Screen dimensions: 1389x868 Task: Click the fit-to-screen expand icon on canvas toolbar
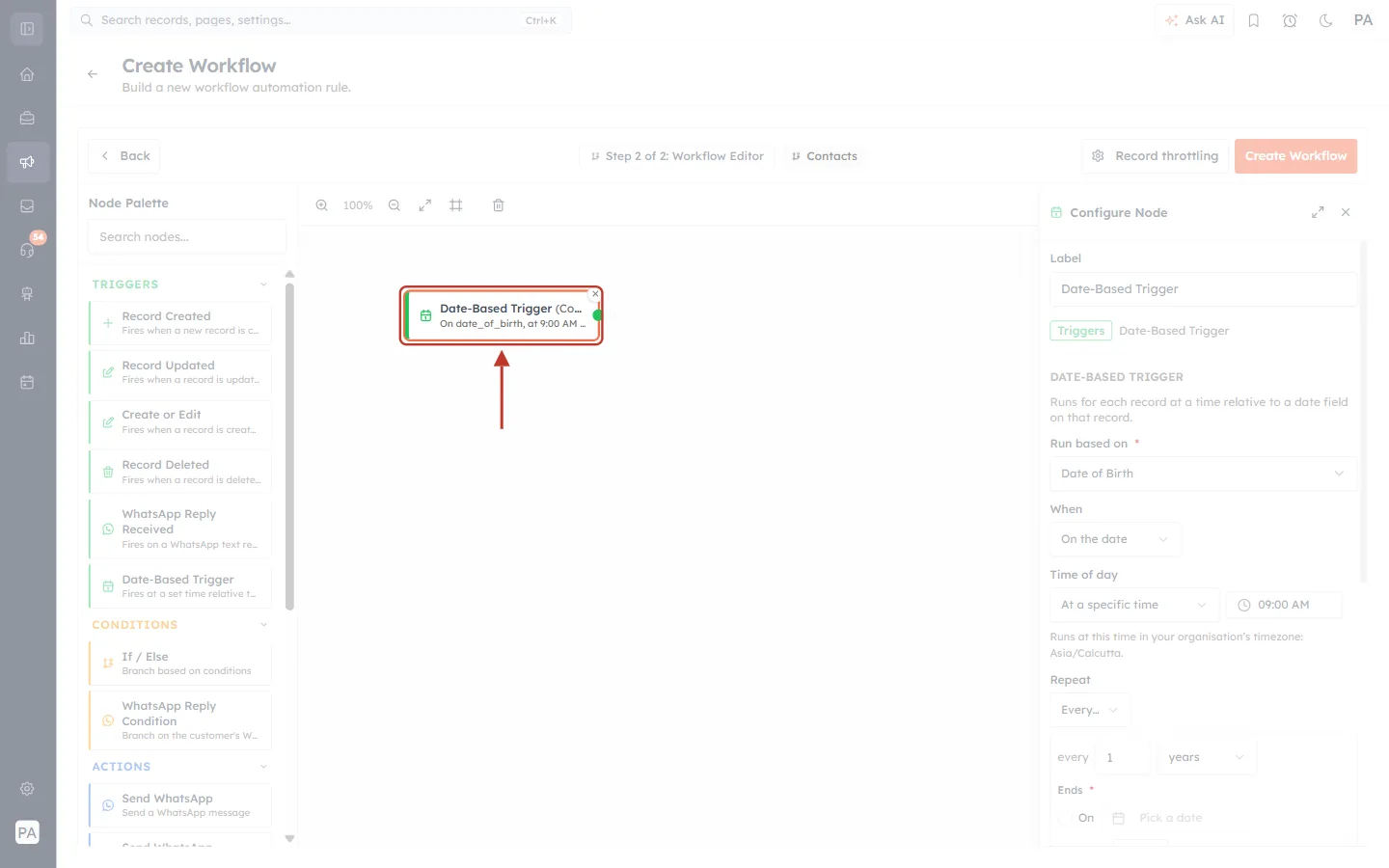[425, 205]
